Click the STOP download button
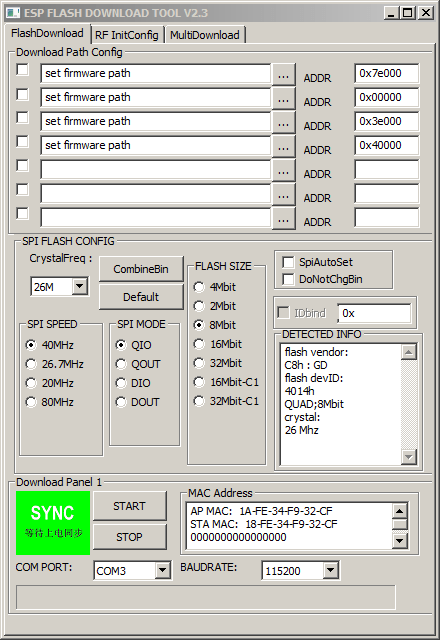The image size is (440, 640). (130, 537)
